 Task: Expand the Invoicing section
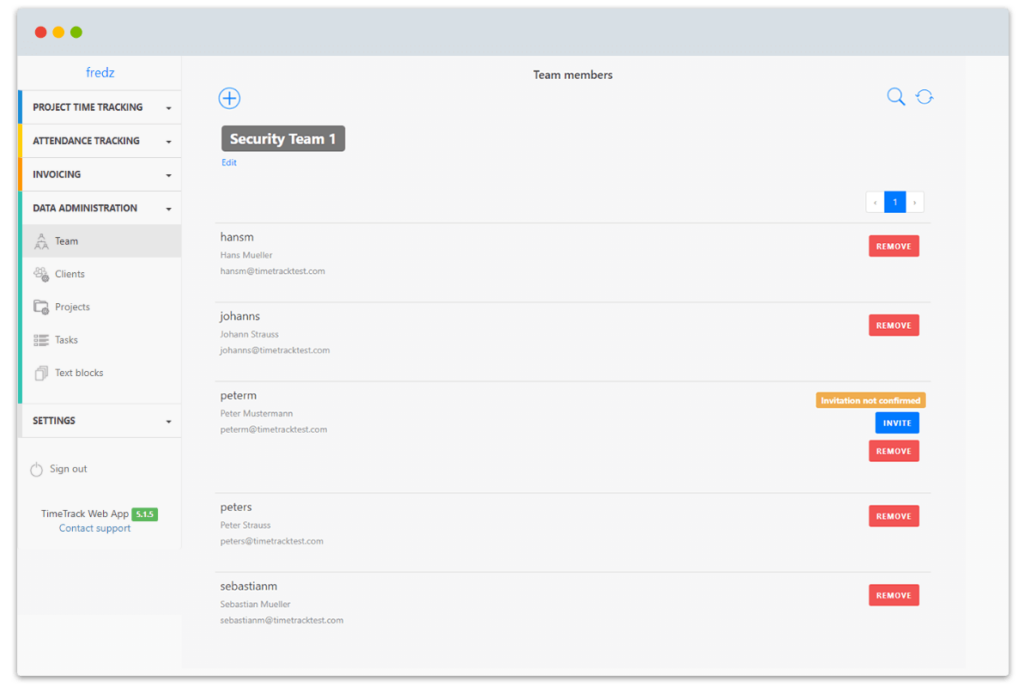[100, 174]
